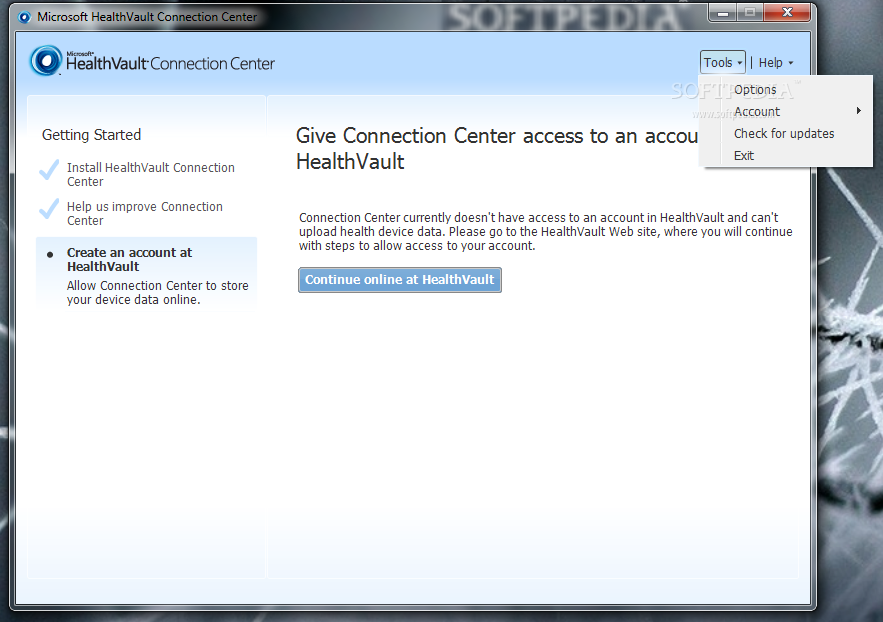883x622 pixels.
Task: Choose Check for updates menu item
Action: point(784,133)
